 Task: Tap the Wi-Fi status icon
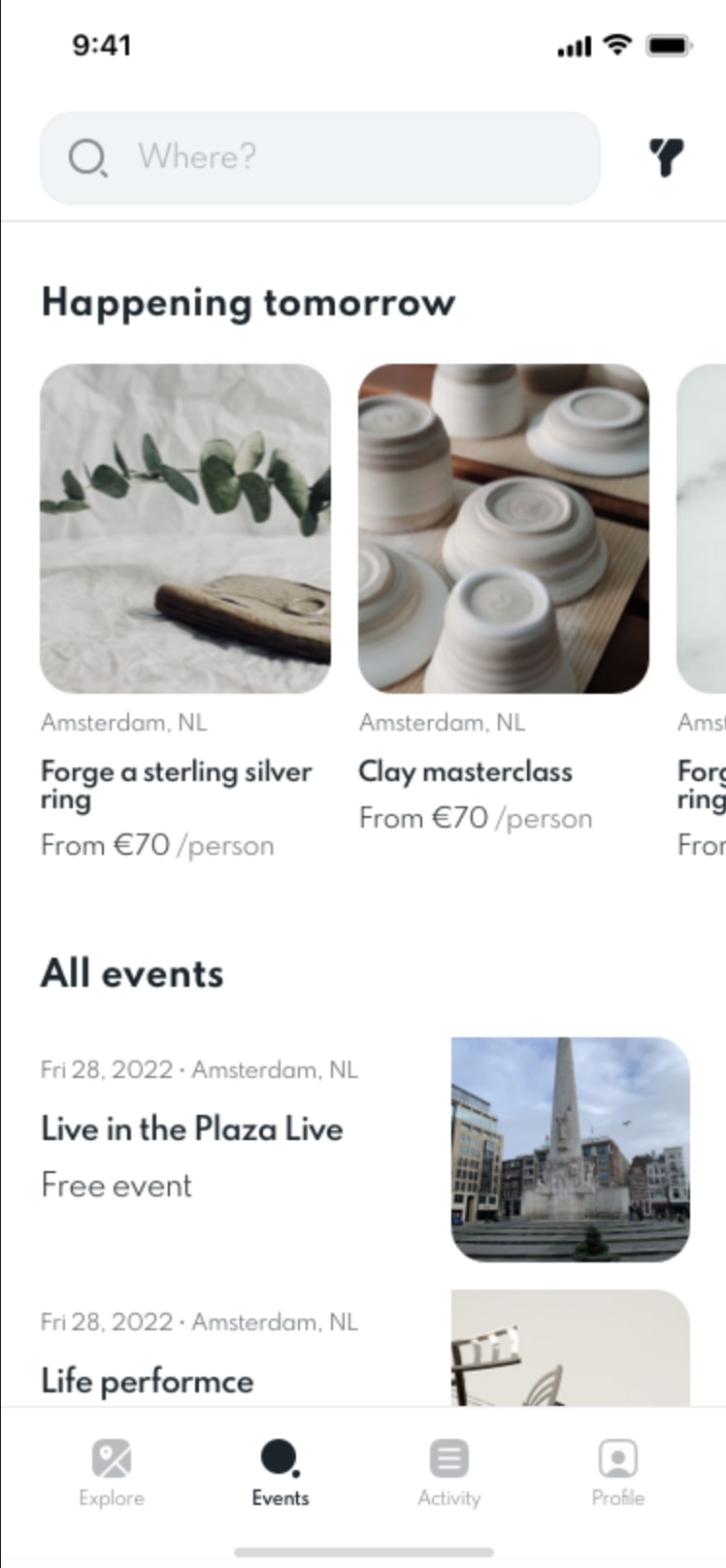pos(616,45)
